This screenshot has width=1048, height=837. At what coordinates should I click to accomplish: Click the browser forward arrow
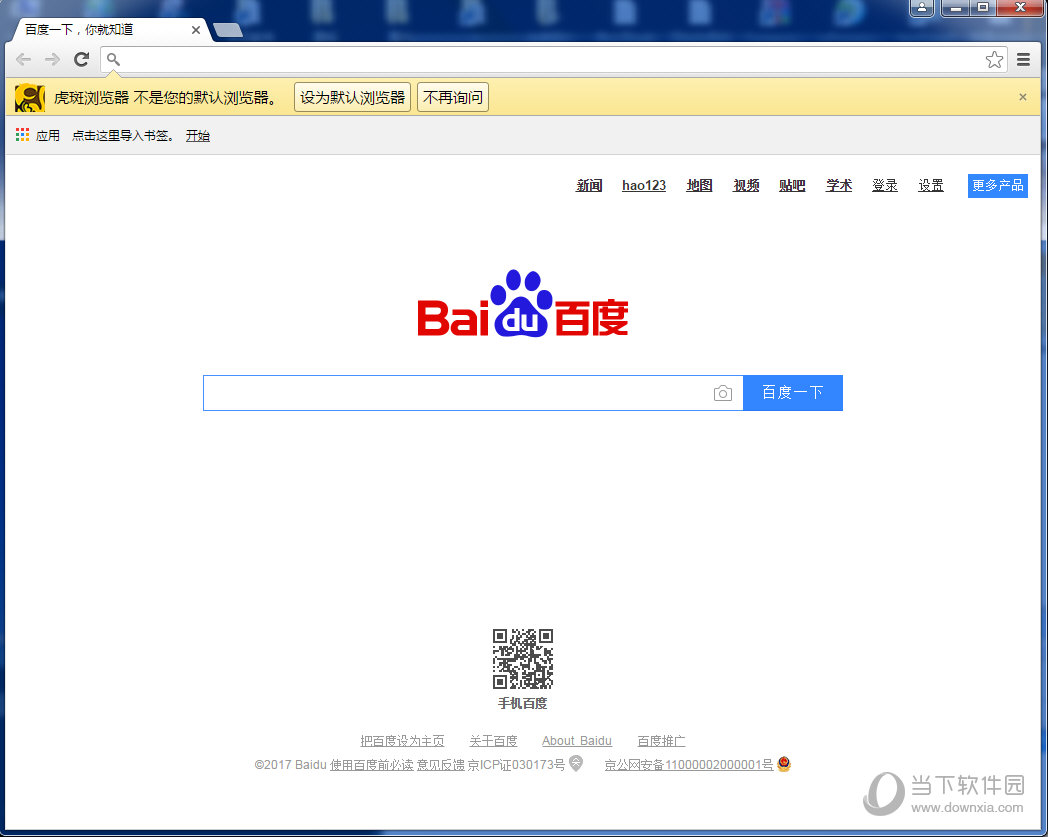[52, 59]
